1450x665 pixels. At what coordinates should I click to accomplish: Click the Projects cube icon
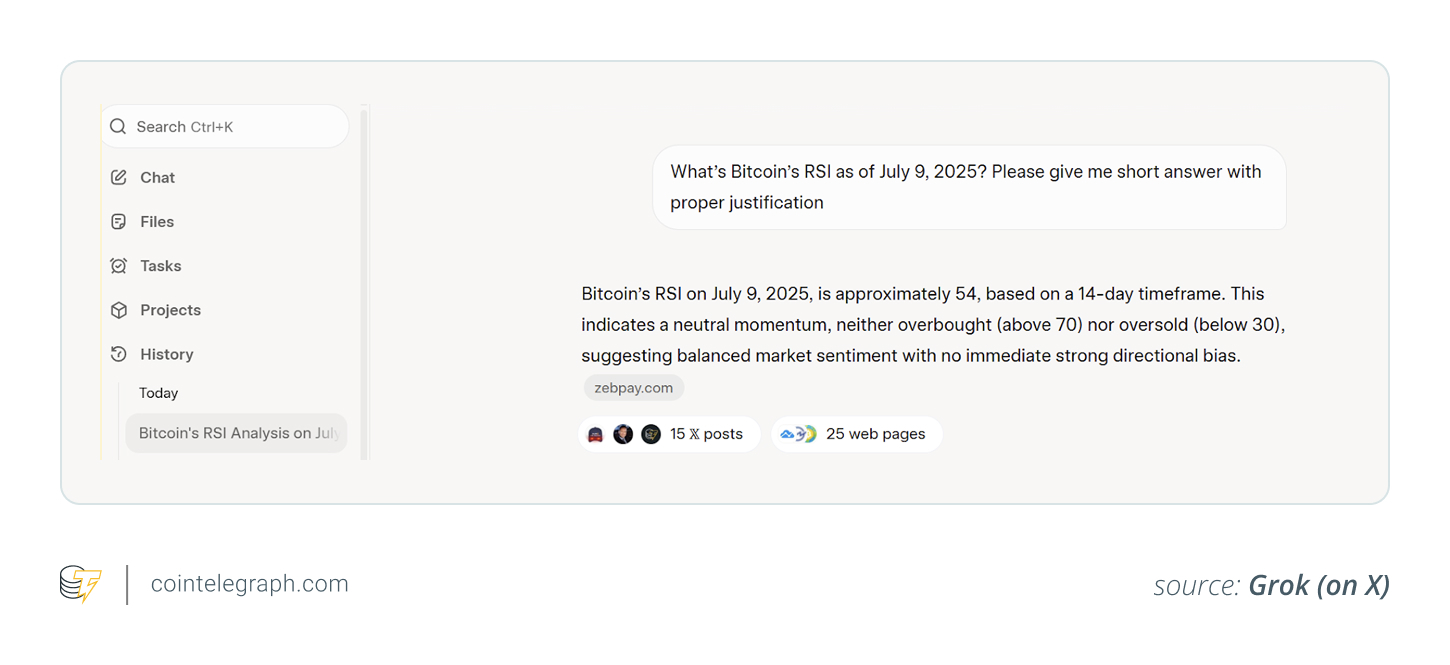[119, 310]
